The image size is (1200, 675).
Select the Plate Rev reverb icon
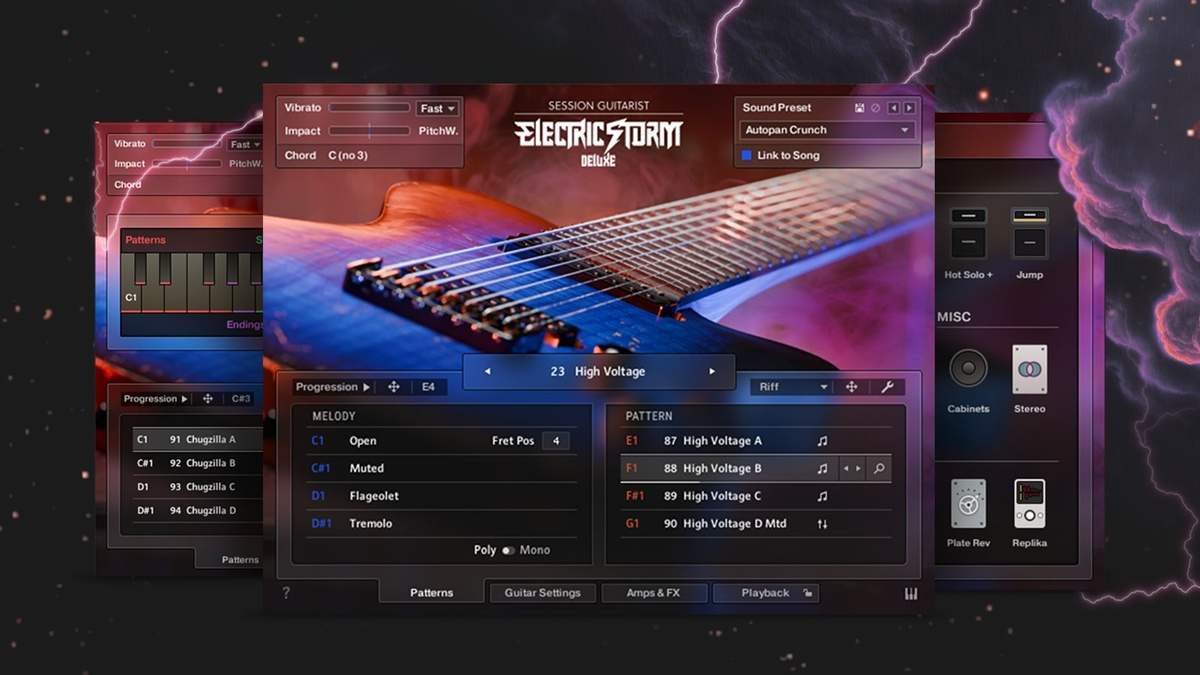pos(966,504)
